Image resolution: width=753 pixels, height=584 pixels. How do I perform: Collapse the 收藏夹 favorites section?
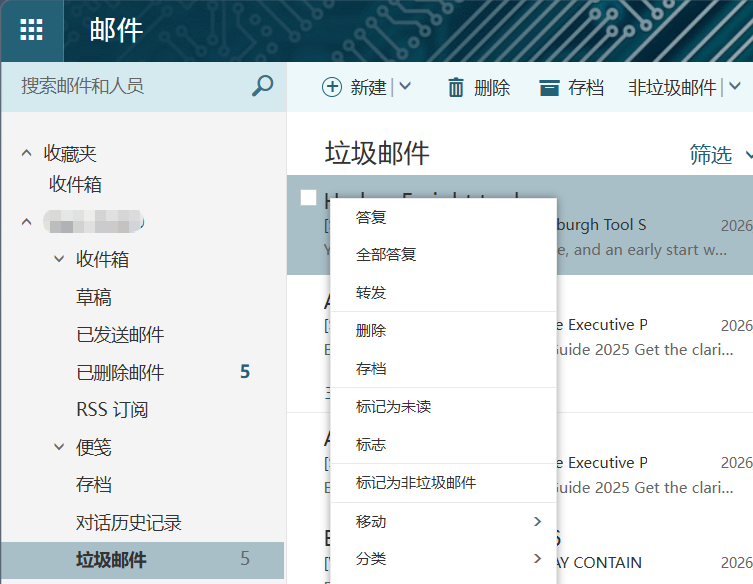(x=27, y=154)
